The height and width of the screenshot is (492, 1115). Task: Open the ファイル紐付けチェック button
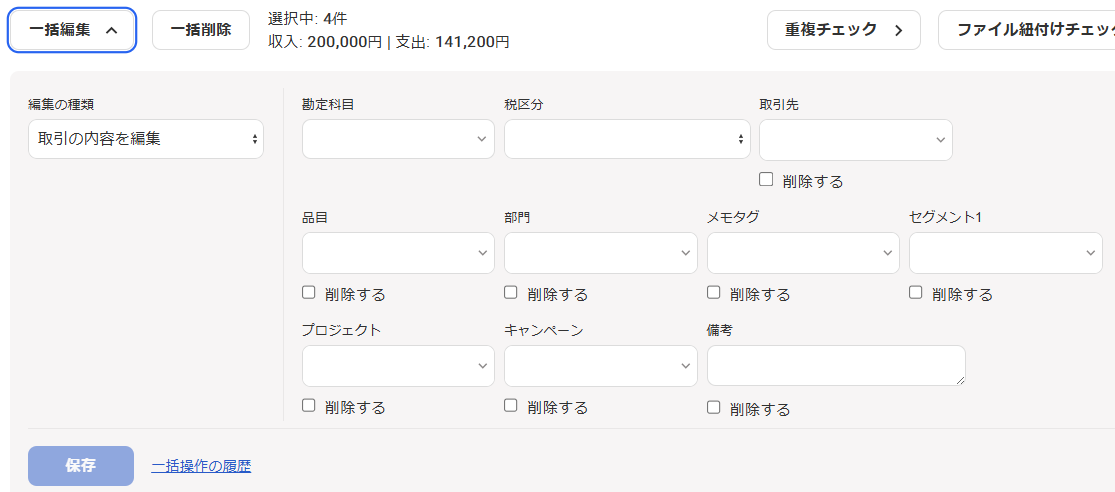tap(1030, 30)
